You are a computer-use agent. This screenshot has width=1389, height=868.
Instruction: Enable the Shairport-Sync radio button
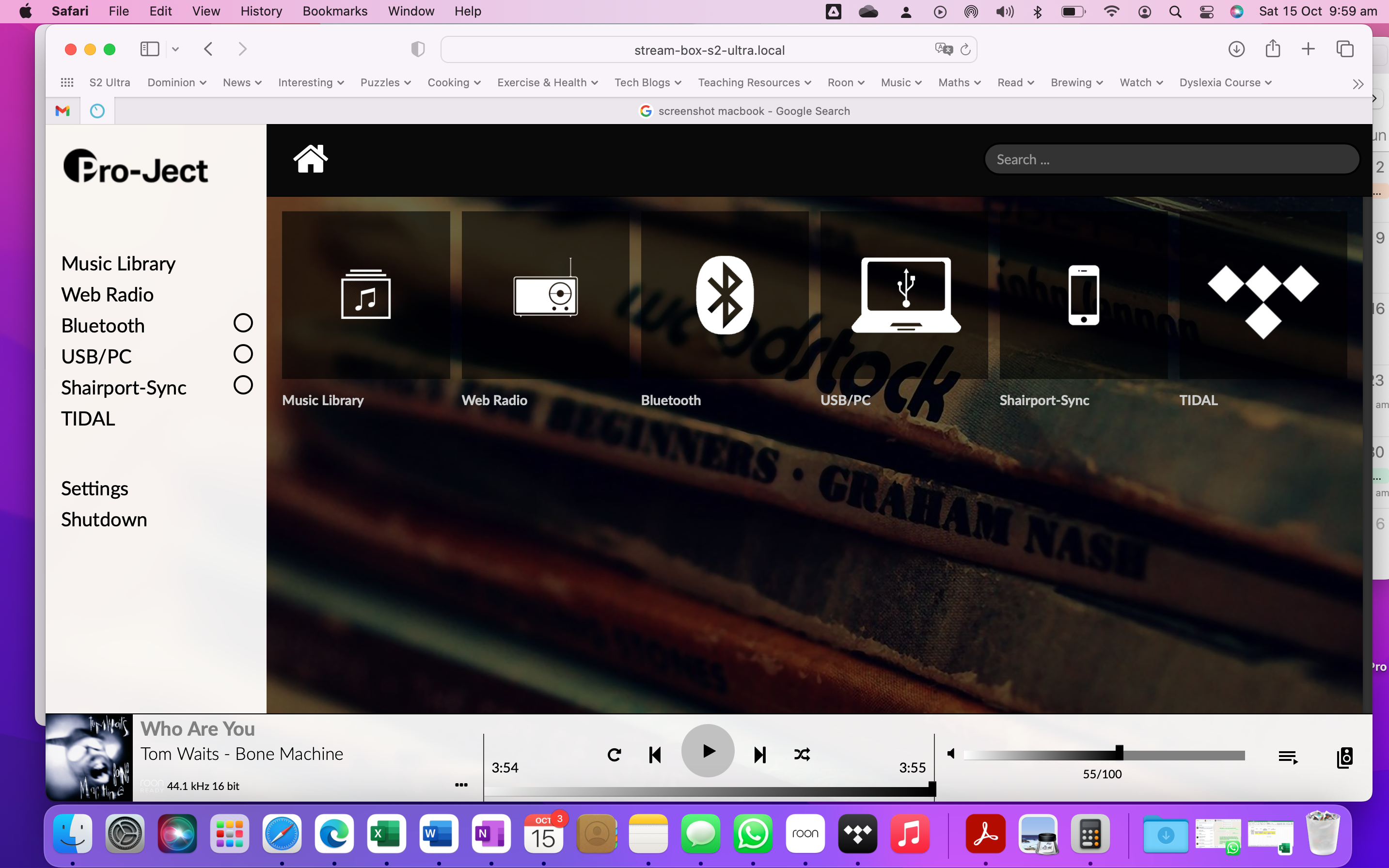(x=243, y=385)
